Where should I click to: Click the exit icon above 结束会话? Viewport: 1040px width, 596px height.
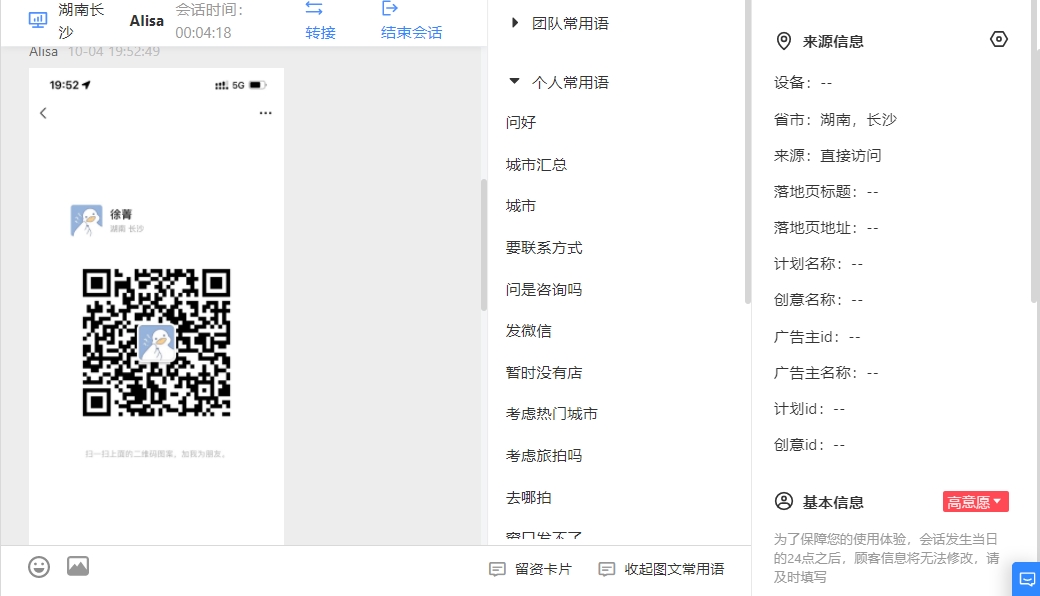(390, 9)
